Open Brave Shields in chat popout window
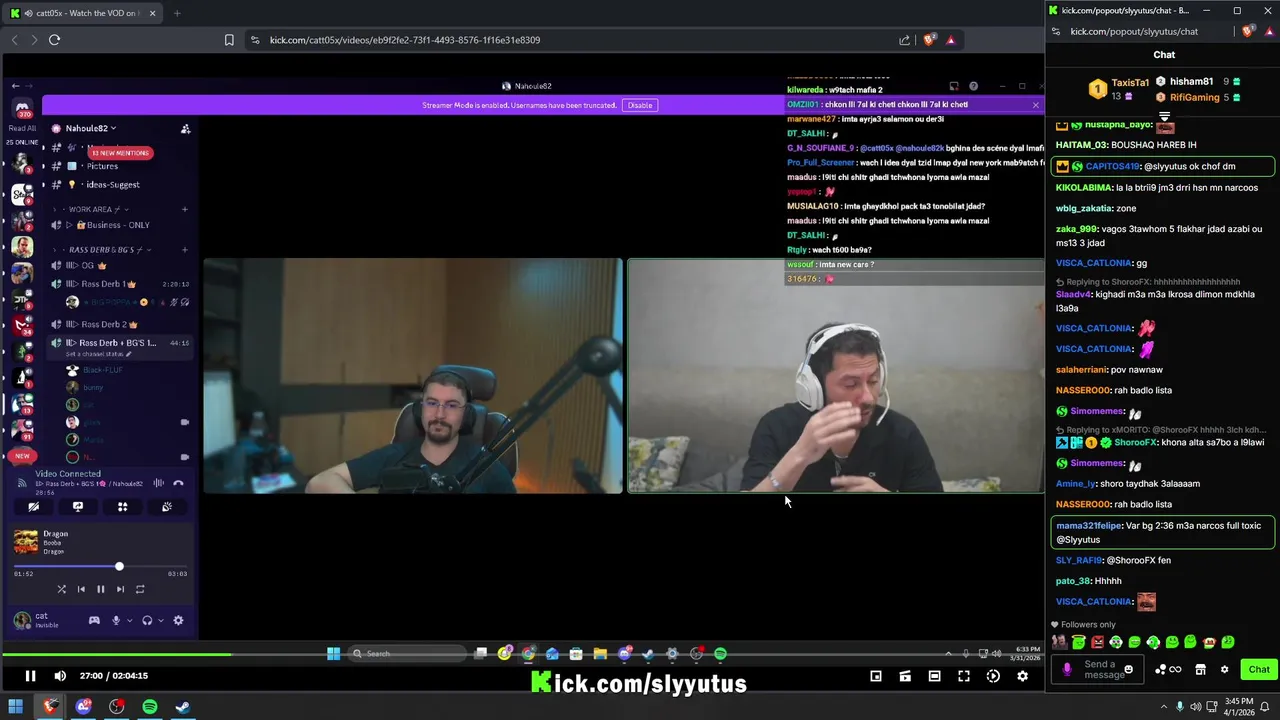 1248,31
